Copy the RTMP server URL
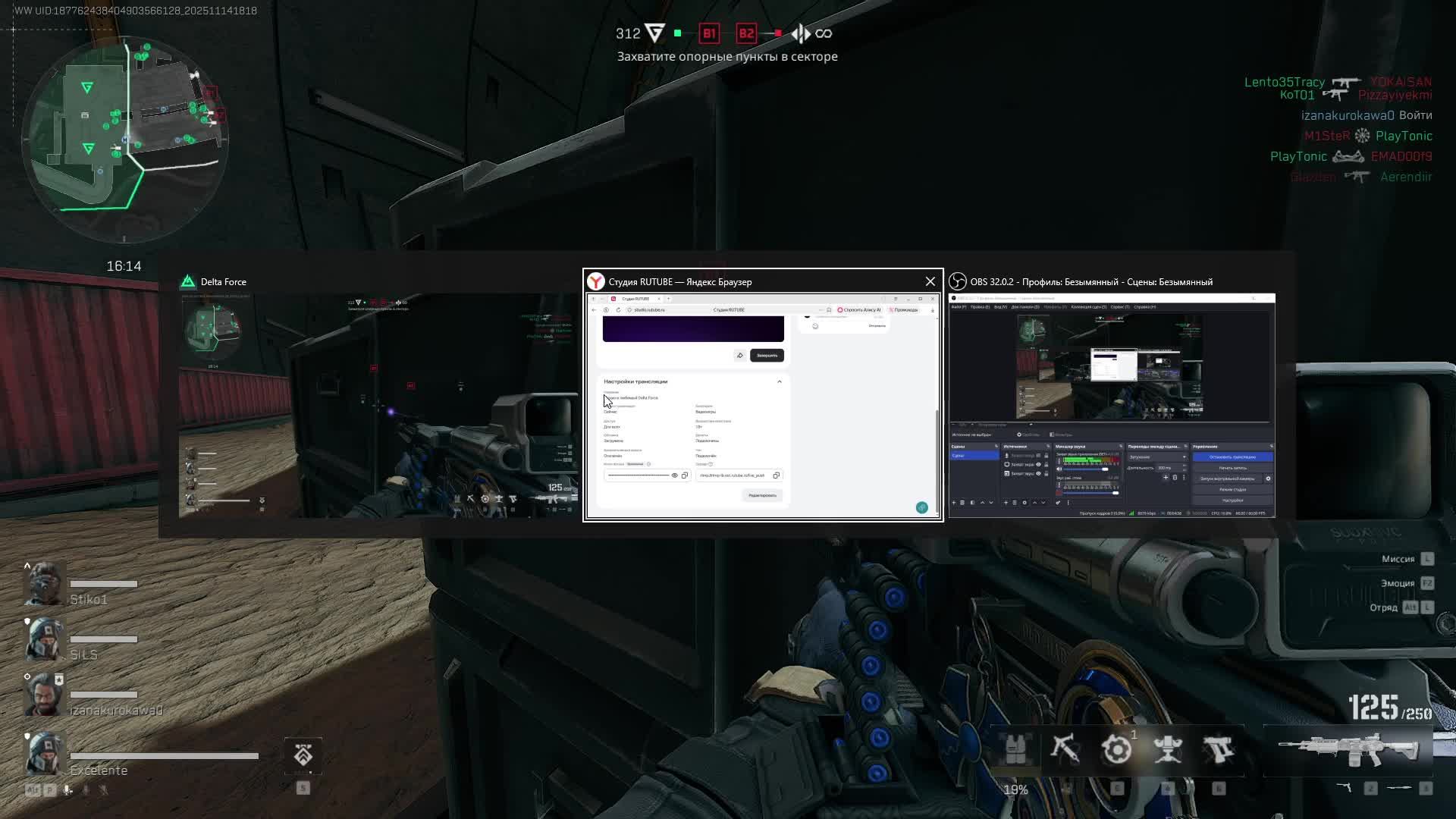This screenshot has height=819, width=1456. coord(776,475)
